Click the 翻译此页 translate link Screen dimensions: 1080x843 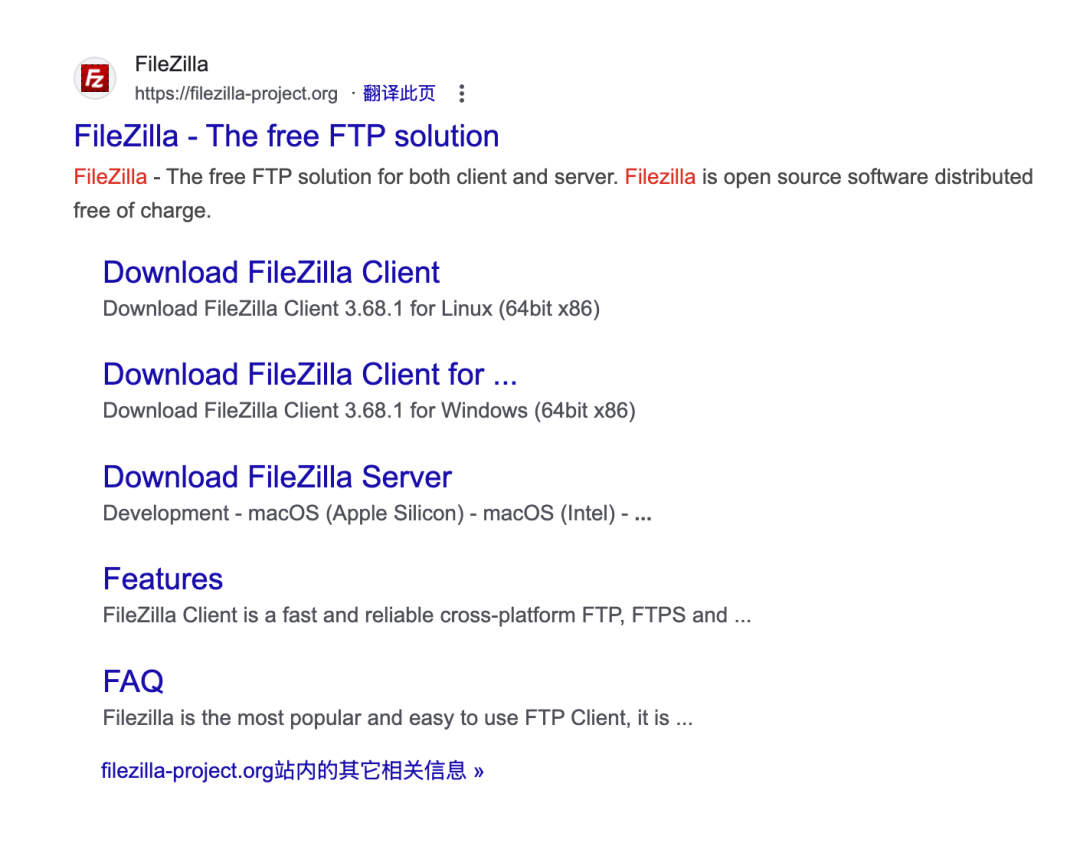(x=399, y=93)
